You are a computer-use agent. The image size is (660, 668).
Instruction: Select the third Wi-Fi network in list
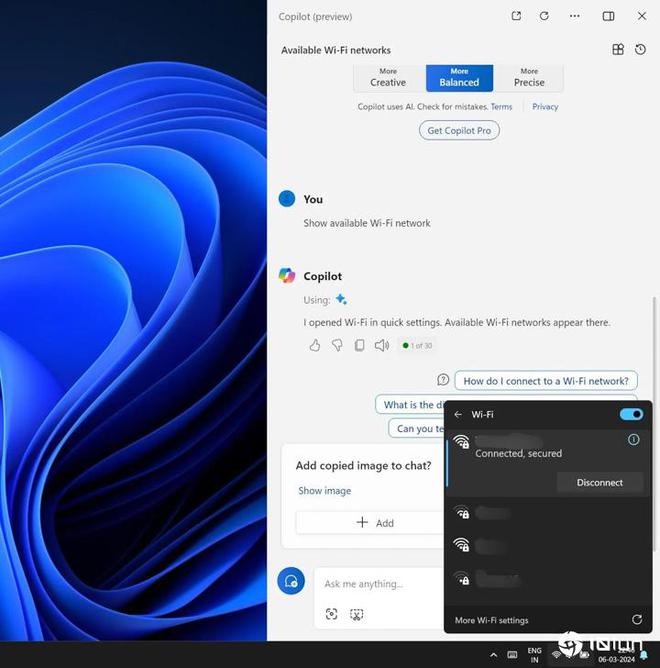click(x=548, y=545)
